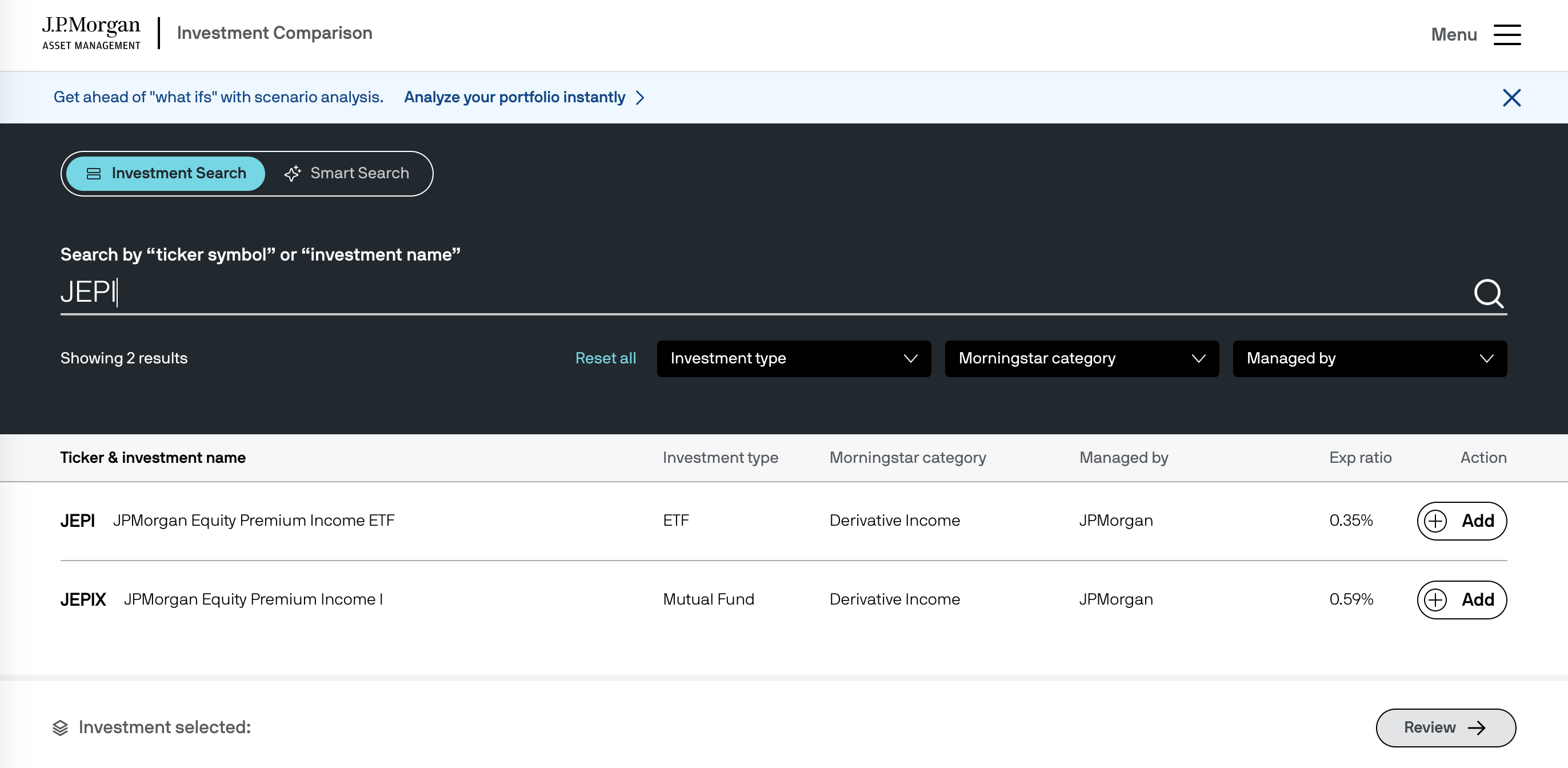Click the plus icon for JEPIX
The width and height of the screenshot is (1568, 768).
point(1435,600)
